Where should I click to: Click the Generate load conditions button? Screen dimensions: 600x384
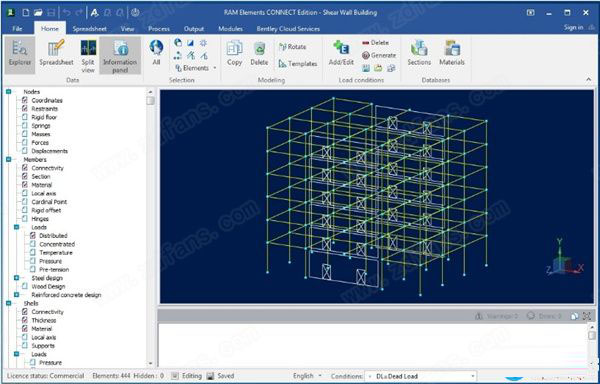click(x=379, y=55)
